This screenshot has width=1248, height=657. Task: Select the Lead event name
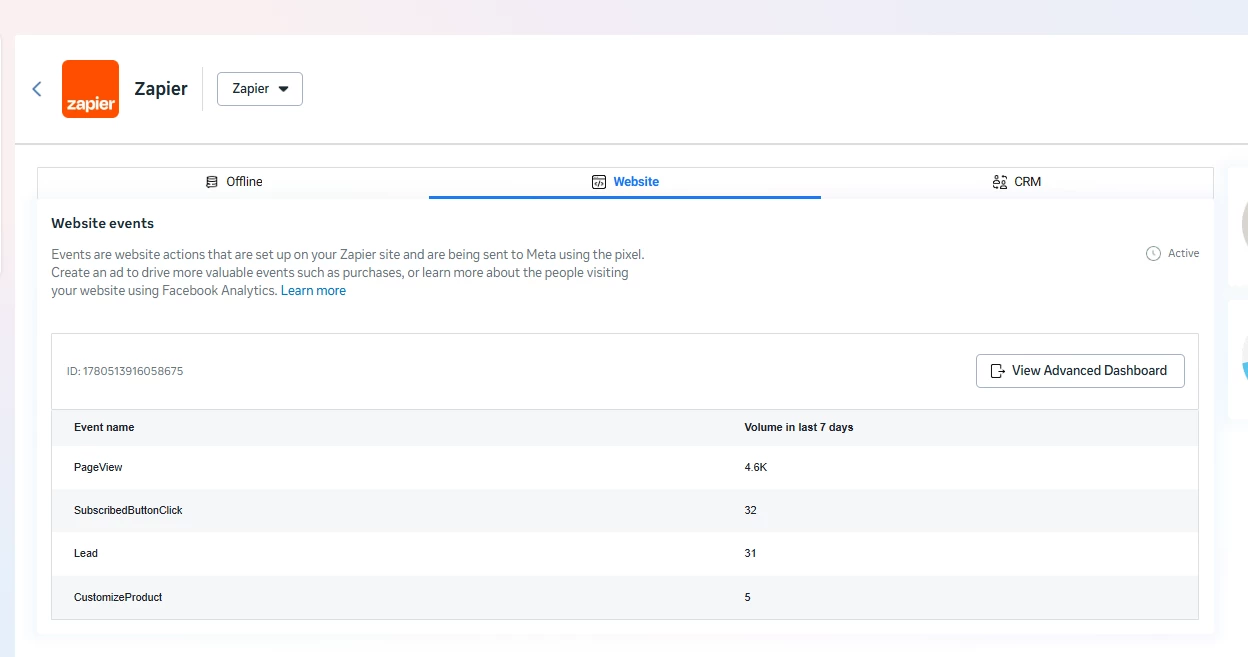pyautogui.click(x=86, y=553)
